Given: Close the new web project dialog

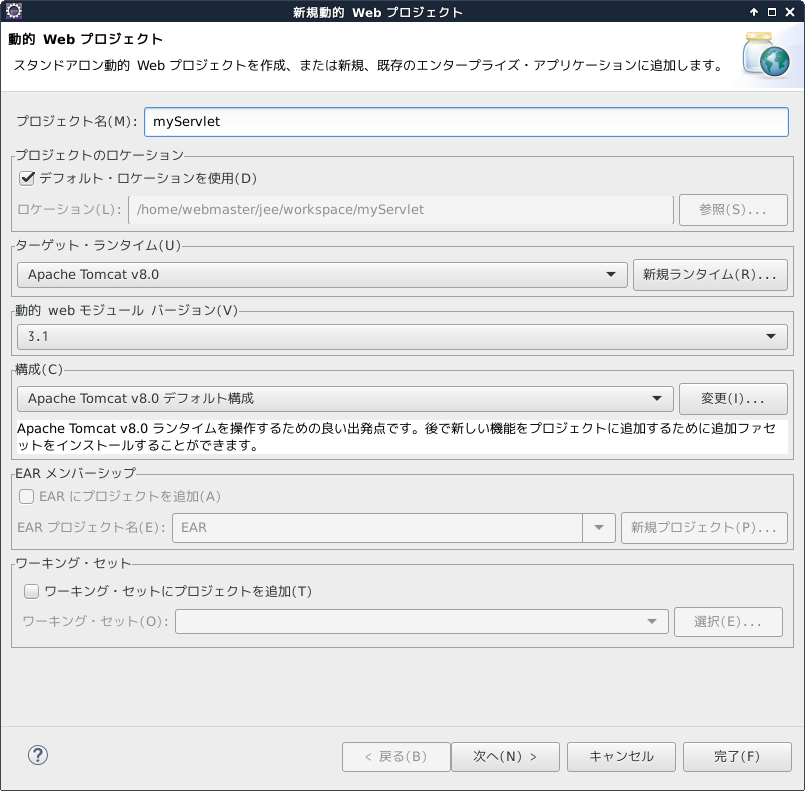Looking at the screenshot, I should coord(790,12).
